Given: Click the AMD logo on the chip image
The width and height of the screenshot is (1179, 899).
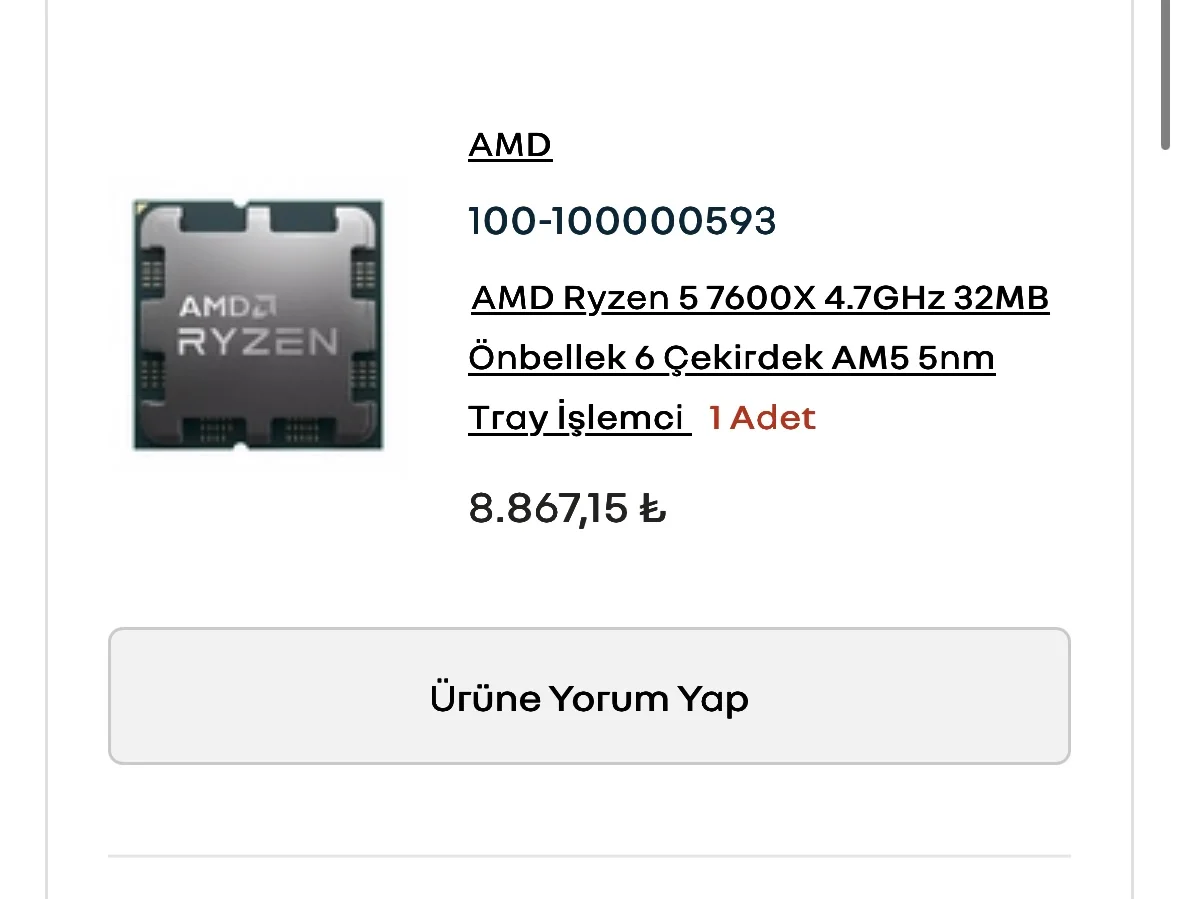Looking at the screenshot, I should coord(228,305).
